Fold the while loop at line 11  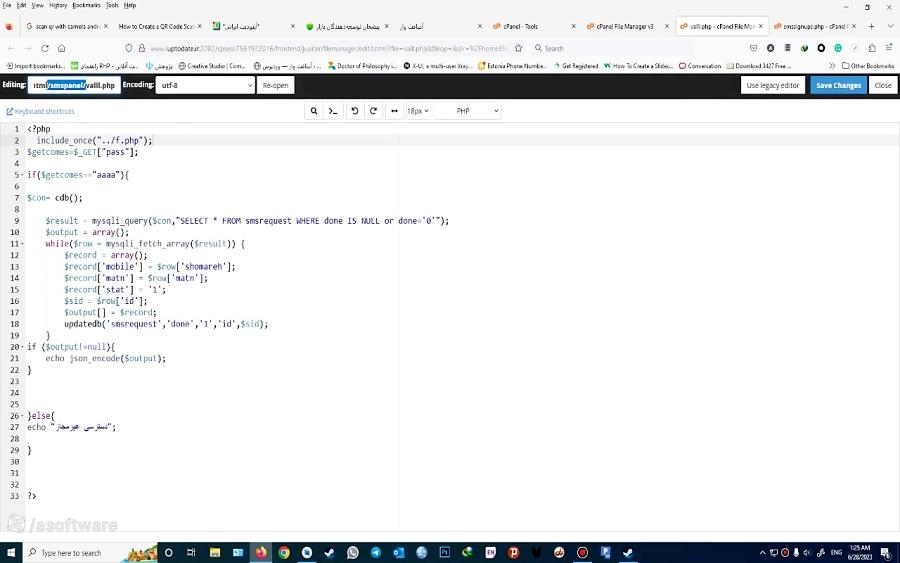[x=22, y=244]
